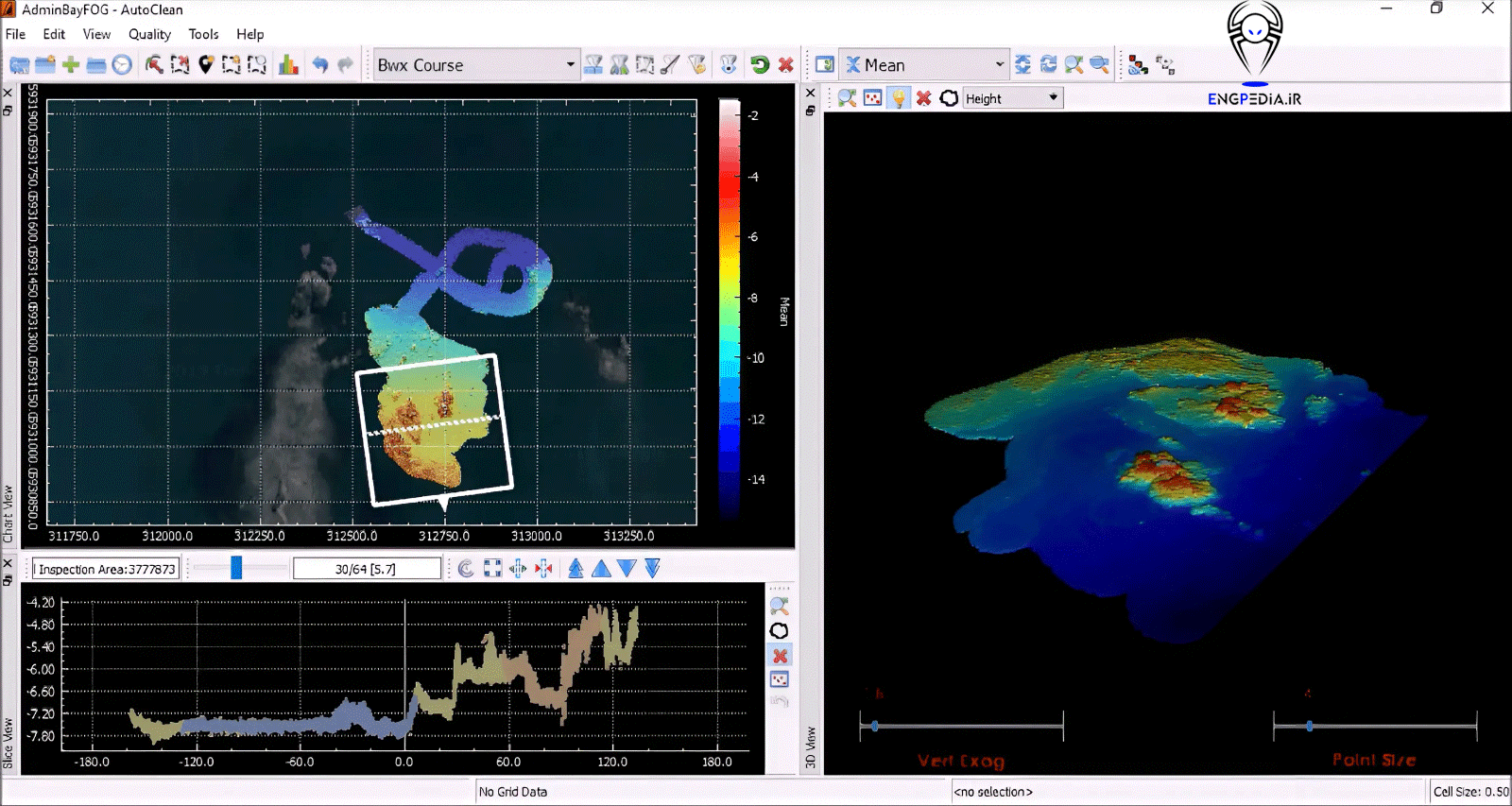Viewport: 1512px width, 806px height.
Task: Open the bar chart statistics icon
Action: click(x=288, y=65)
